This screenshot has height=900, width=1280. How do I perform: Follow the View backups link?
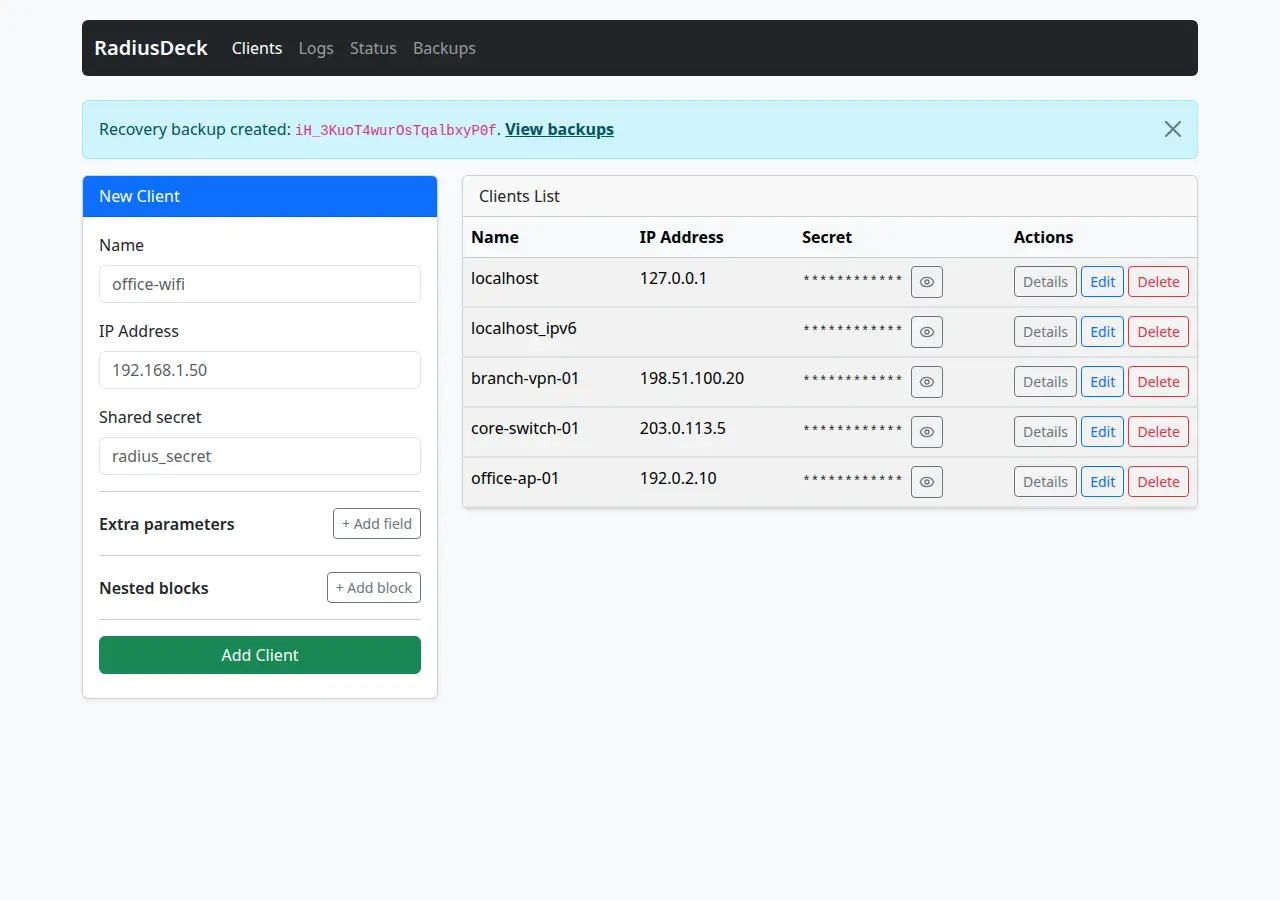click(559, 129)
